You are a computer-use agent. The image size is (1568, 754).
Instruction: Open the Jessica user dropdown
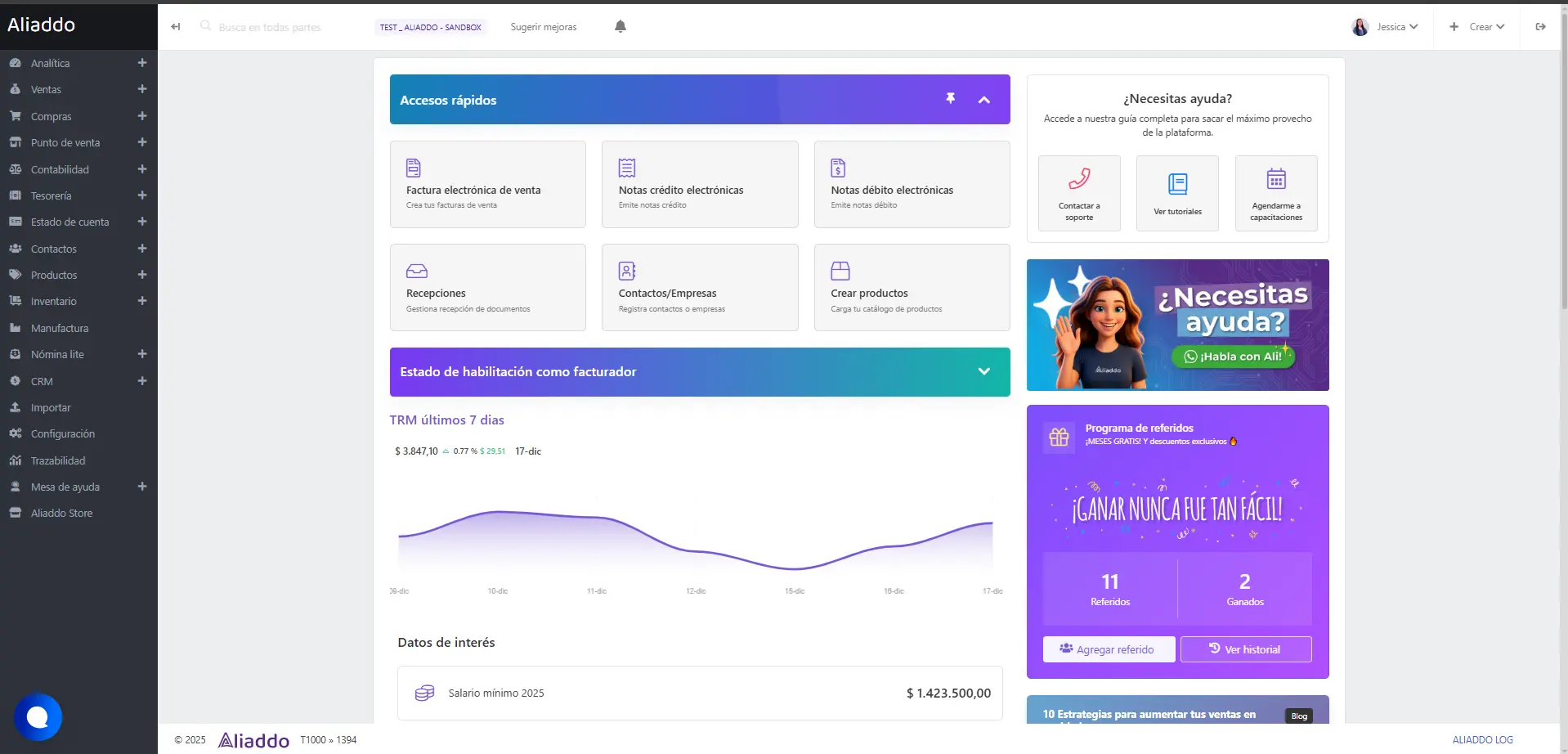point(1387,27)
